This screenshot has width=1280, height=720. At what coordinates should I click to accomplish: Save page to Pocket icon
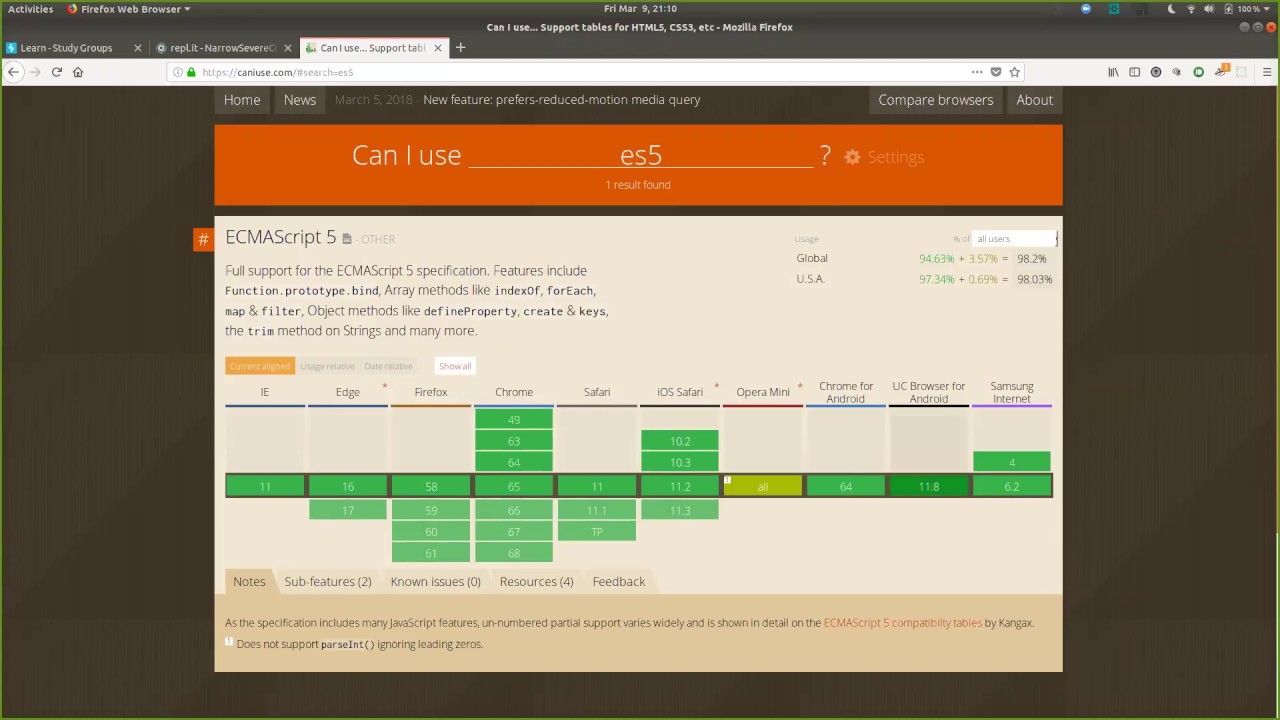995,72
